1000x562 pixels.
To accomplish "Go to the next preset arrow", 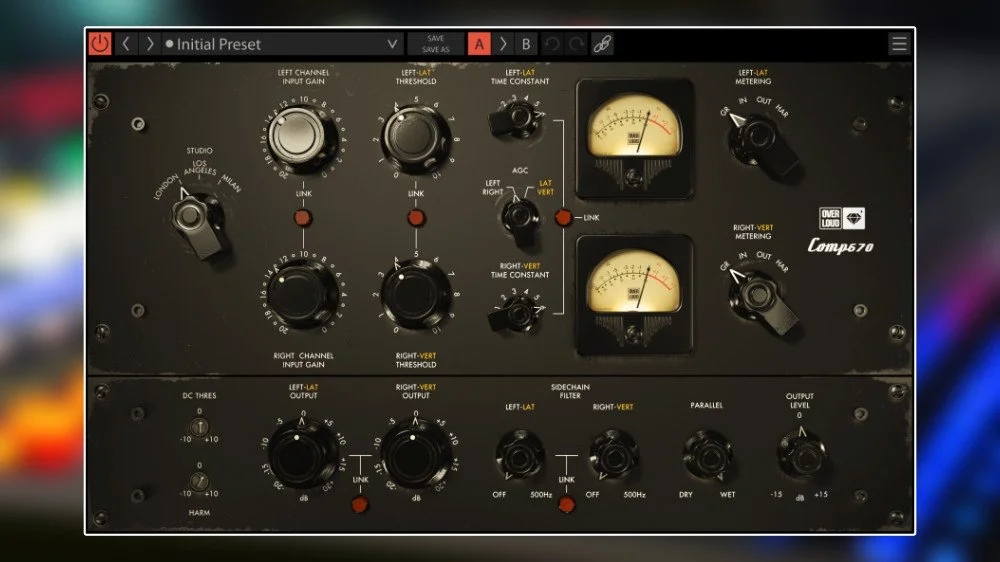I will pyautogui.click(x=150, y=44).
